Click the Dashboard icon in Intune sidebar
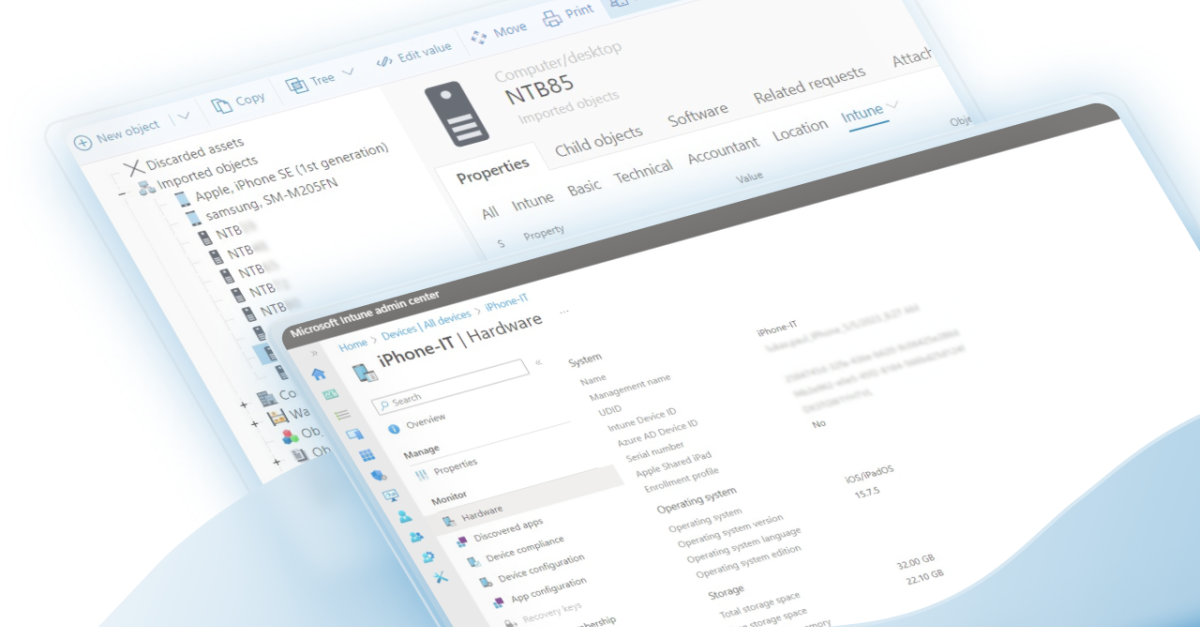The width and height of the screenshot is (1200, 627). [330, 395]
